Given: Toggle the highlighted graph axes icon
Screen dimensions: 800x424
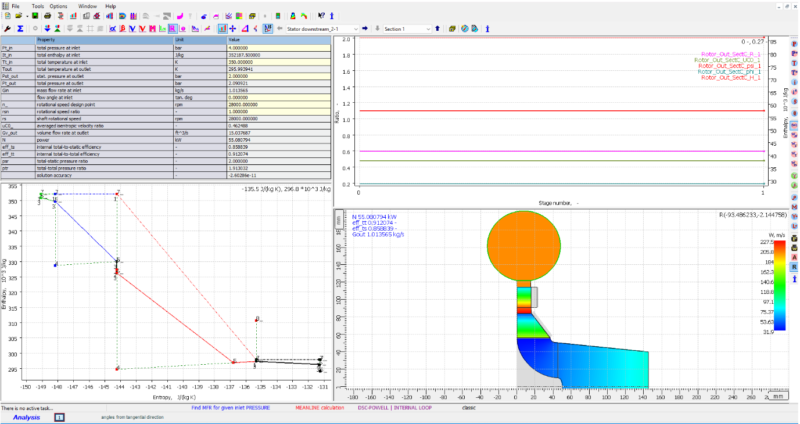Looking at the screenshot, I should click(267, 29).
